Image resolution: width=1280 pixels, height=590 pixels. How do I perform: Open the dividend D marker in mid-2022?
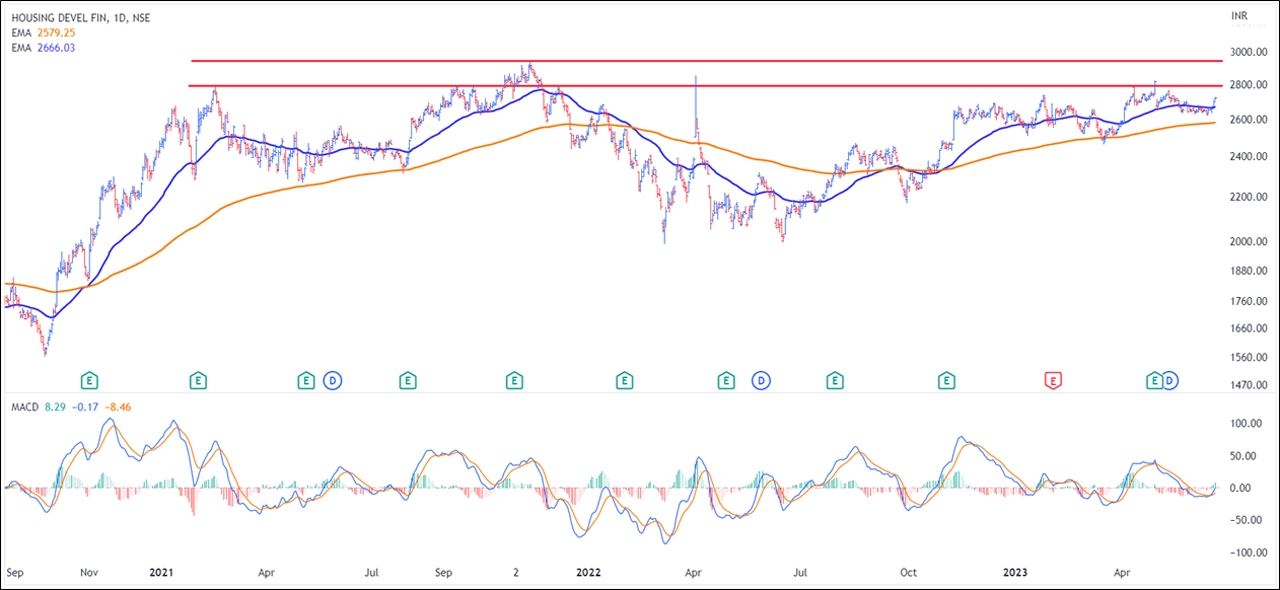point(762,380)
